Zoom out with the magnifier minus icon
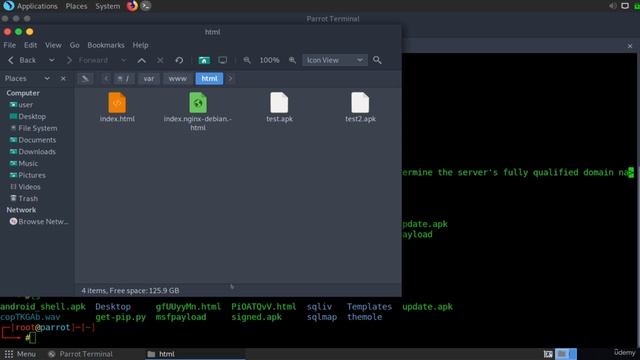 (x=247, y=60)
